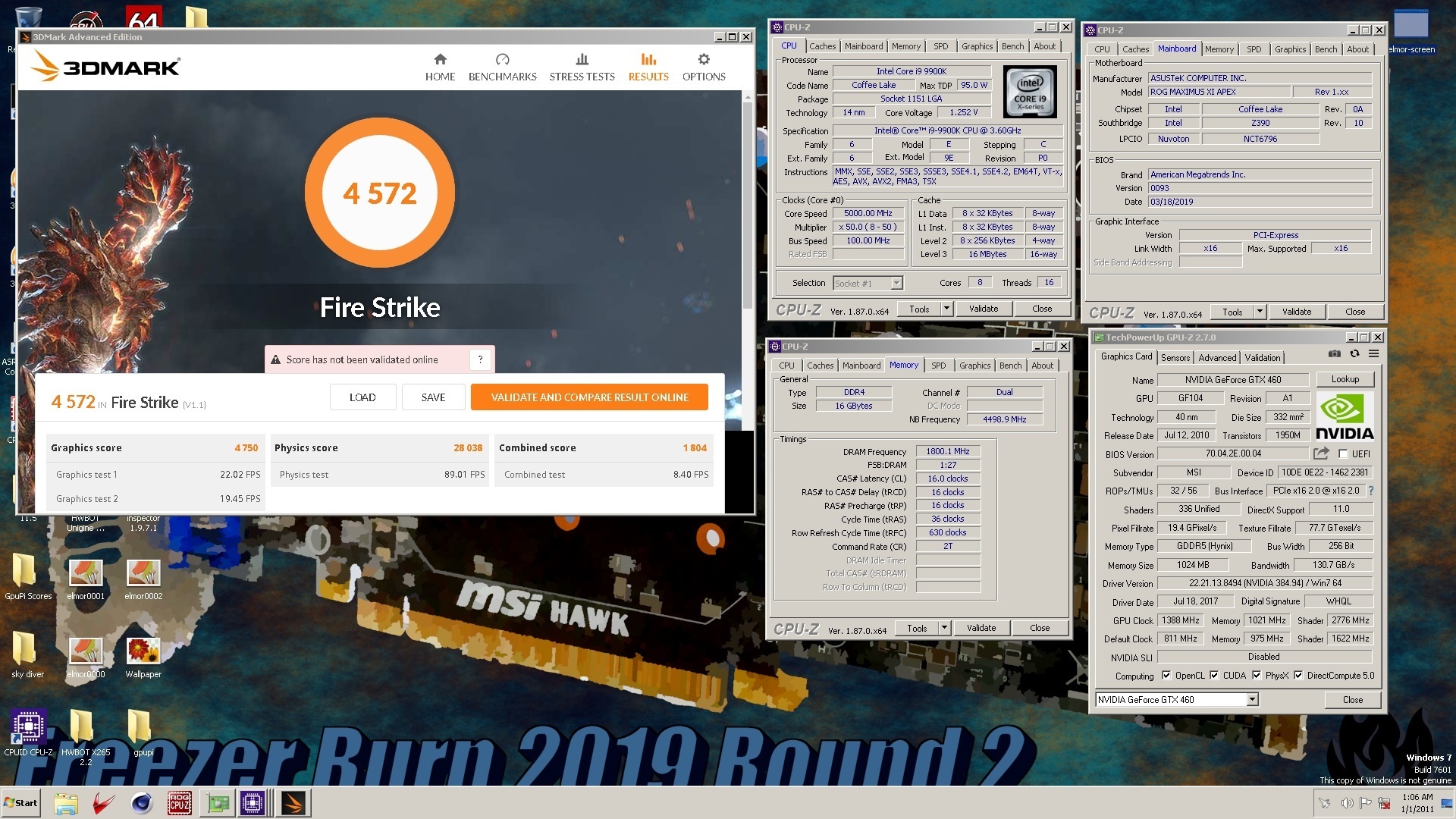1456x819 pixels.
Task: Switch to Sensors tab in GPU-Z
Action: [x=1175, y=358]
